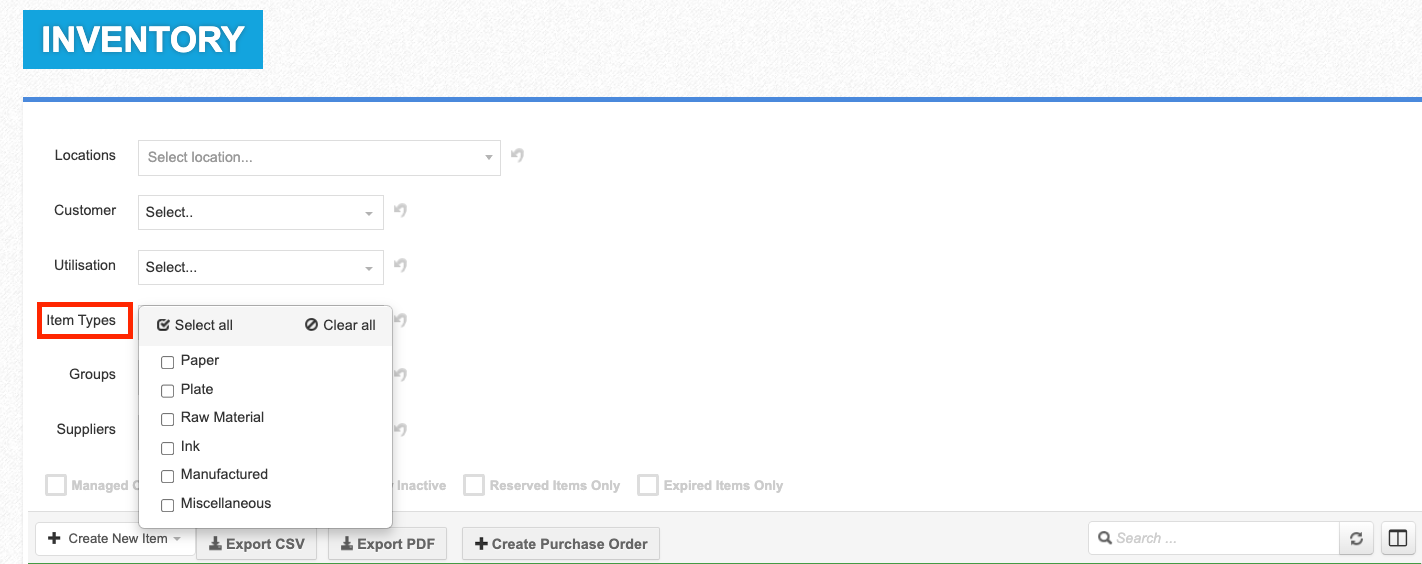The height and width of the screenshot is (564, 1422).
Task: Toggle Expired Items Only checkbox
Action: 648,485
